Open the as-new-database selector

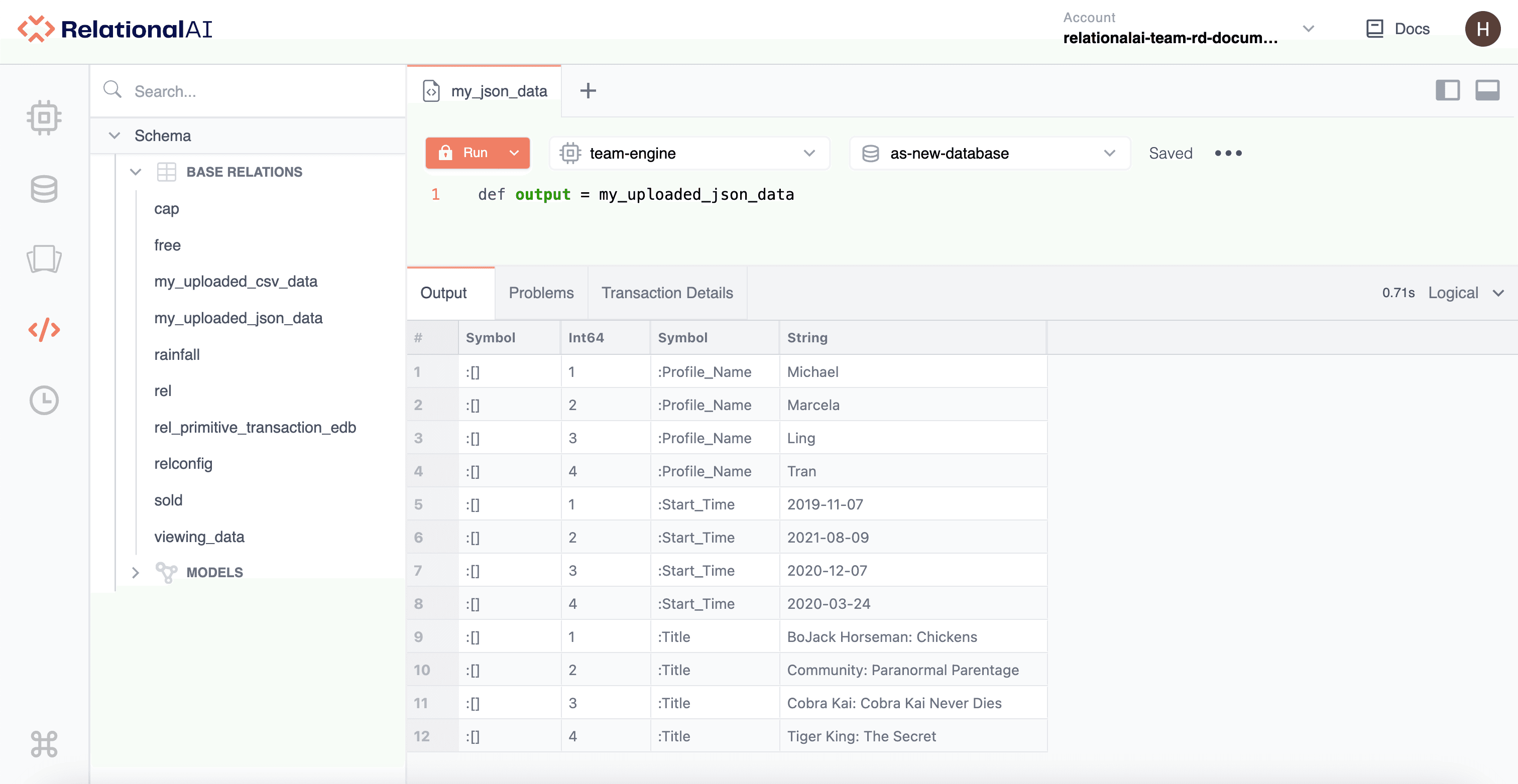989,153
